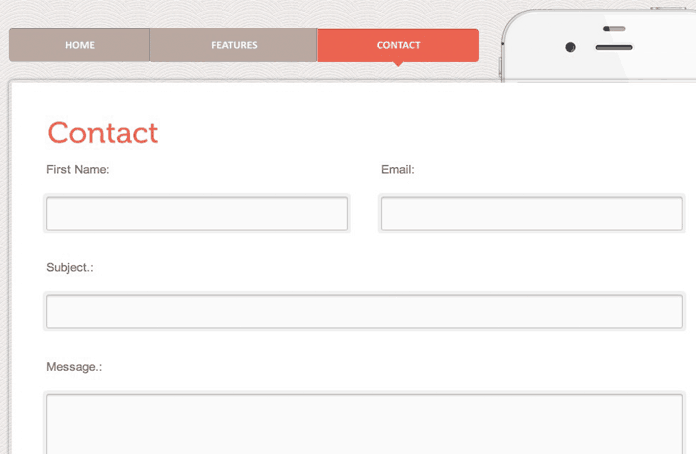Open the HOME navigation tab

tap(79, 45)
